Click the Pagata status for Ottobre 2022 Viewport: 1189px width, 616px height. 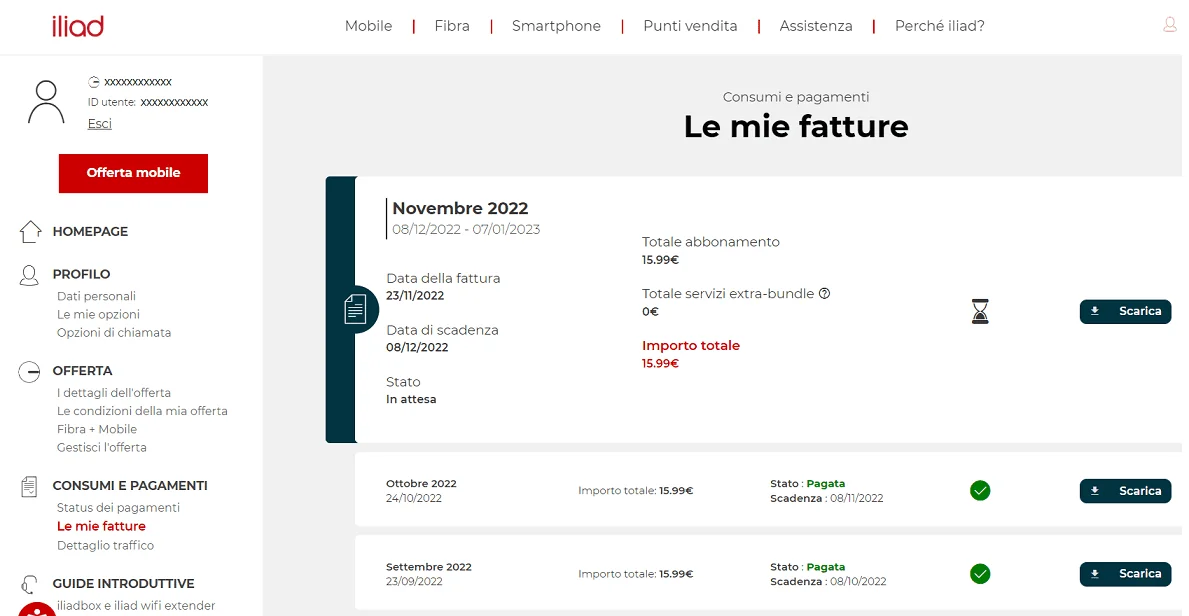(x=826, y=483)
